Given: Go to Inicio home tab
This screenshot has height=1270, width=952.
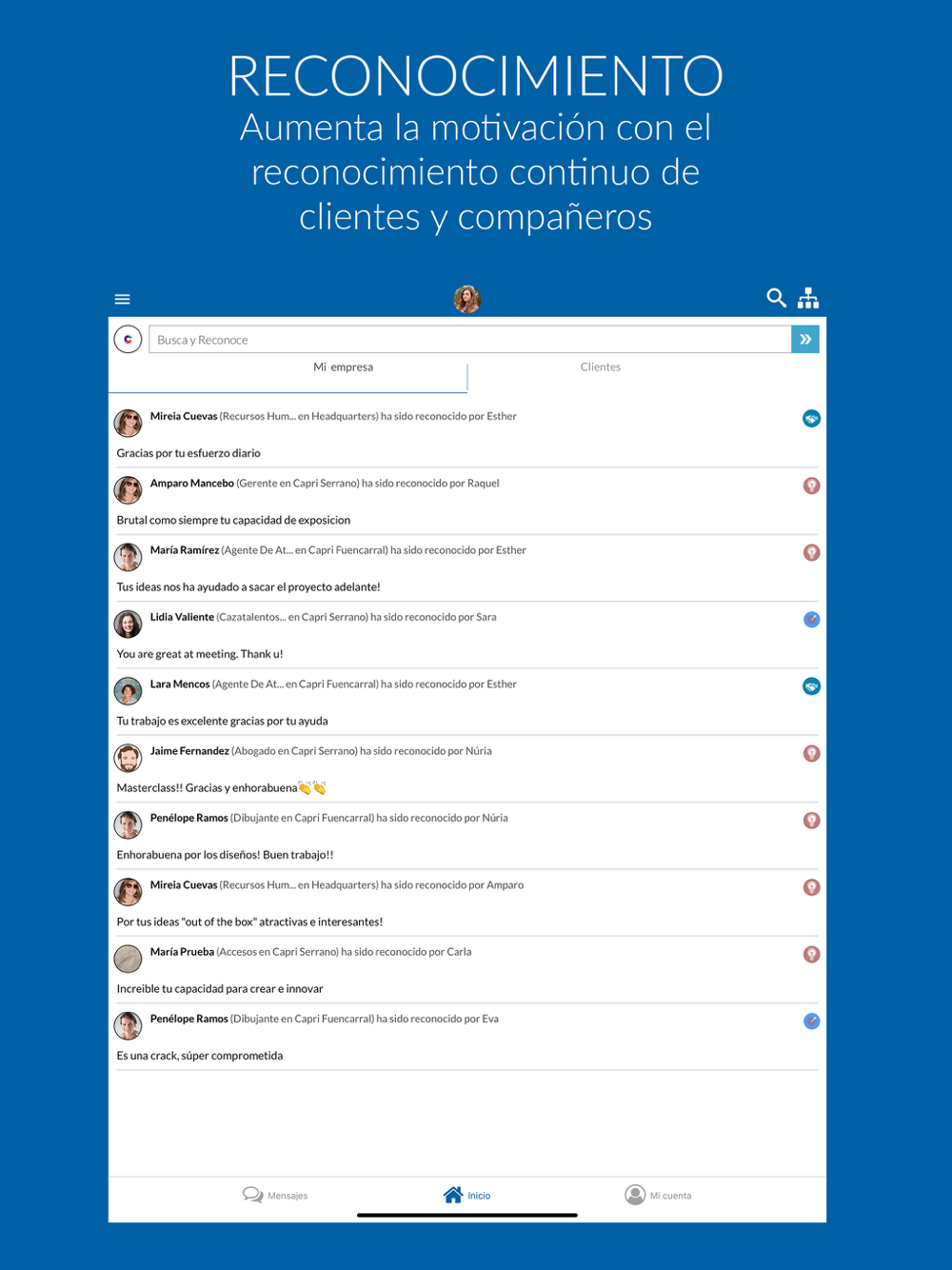Looking at the screenshot, I should 467,1195.
